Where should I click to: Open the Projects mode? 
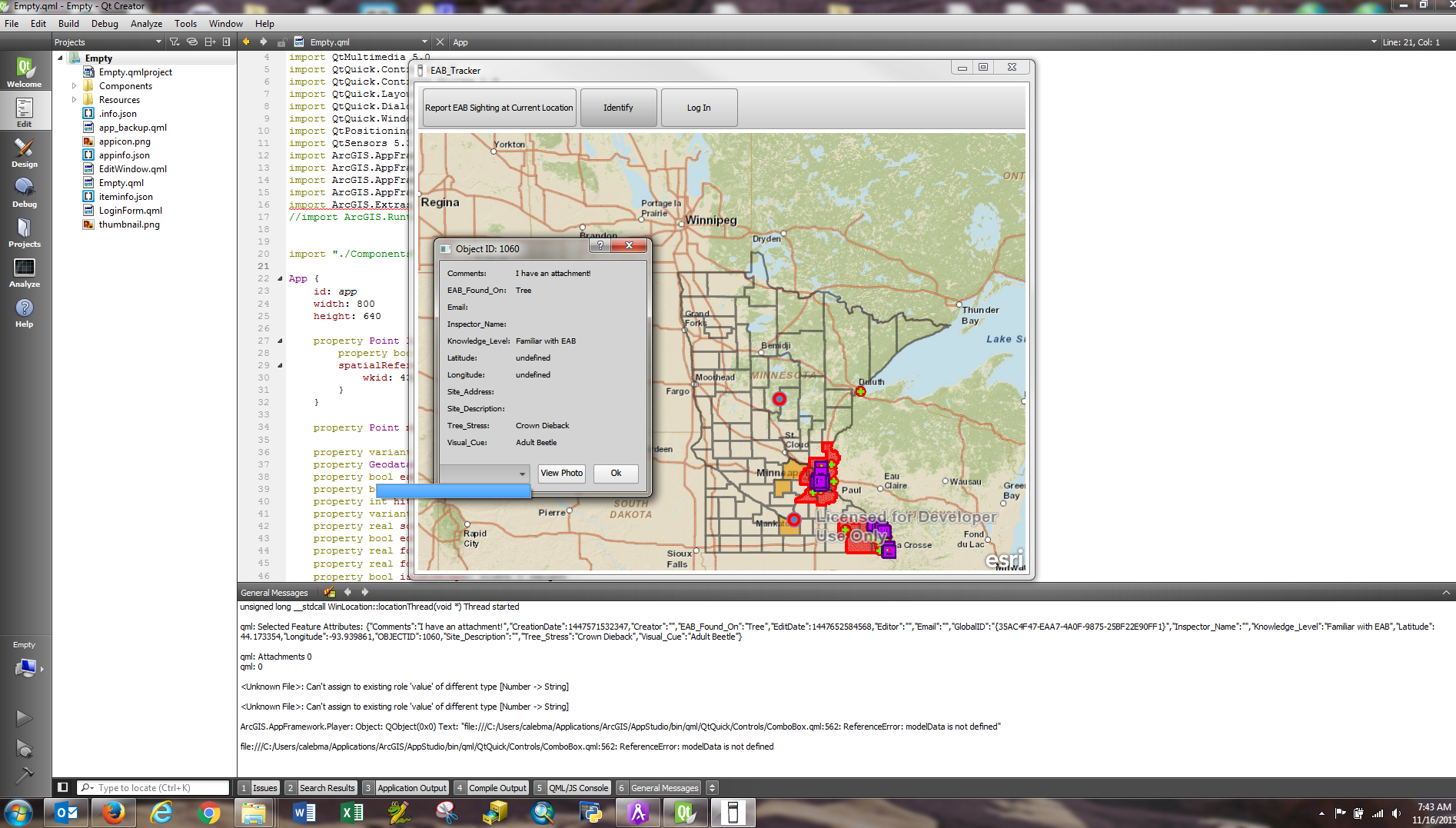(x=25, y=232)
